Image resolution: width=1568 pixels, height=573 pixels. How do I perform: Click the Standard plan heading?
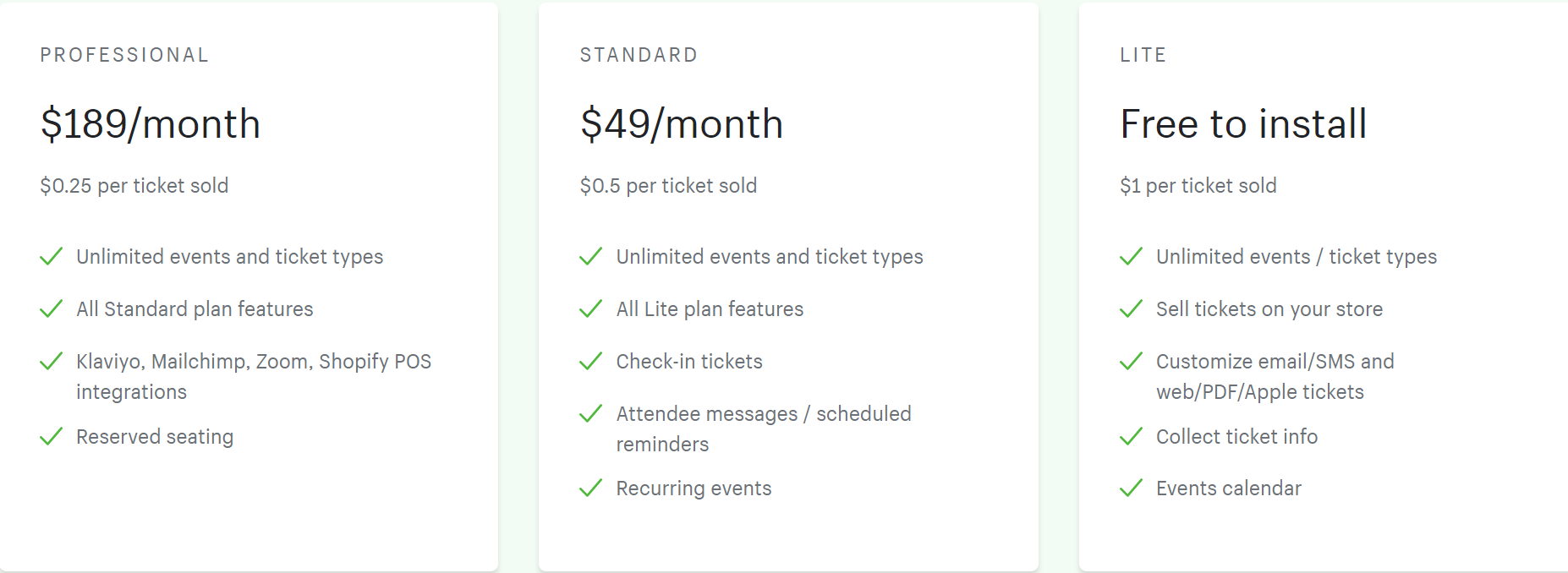coord(639,55)
